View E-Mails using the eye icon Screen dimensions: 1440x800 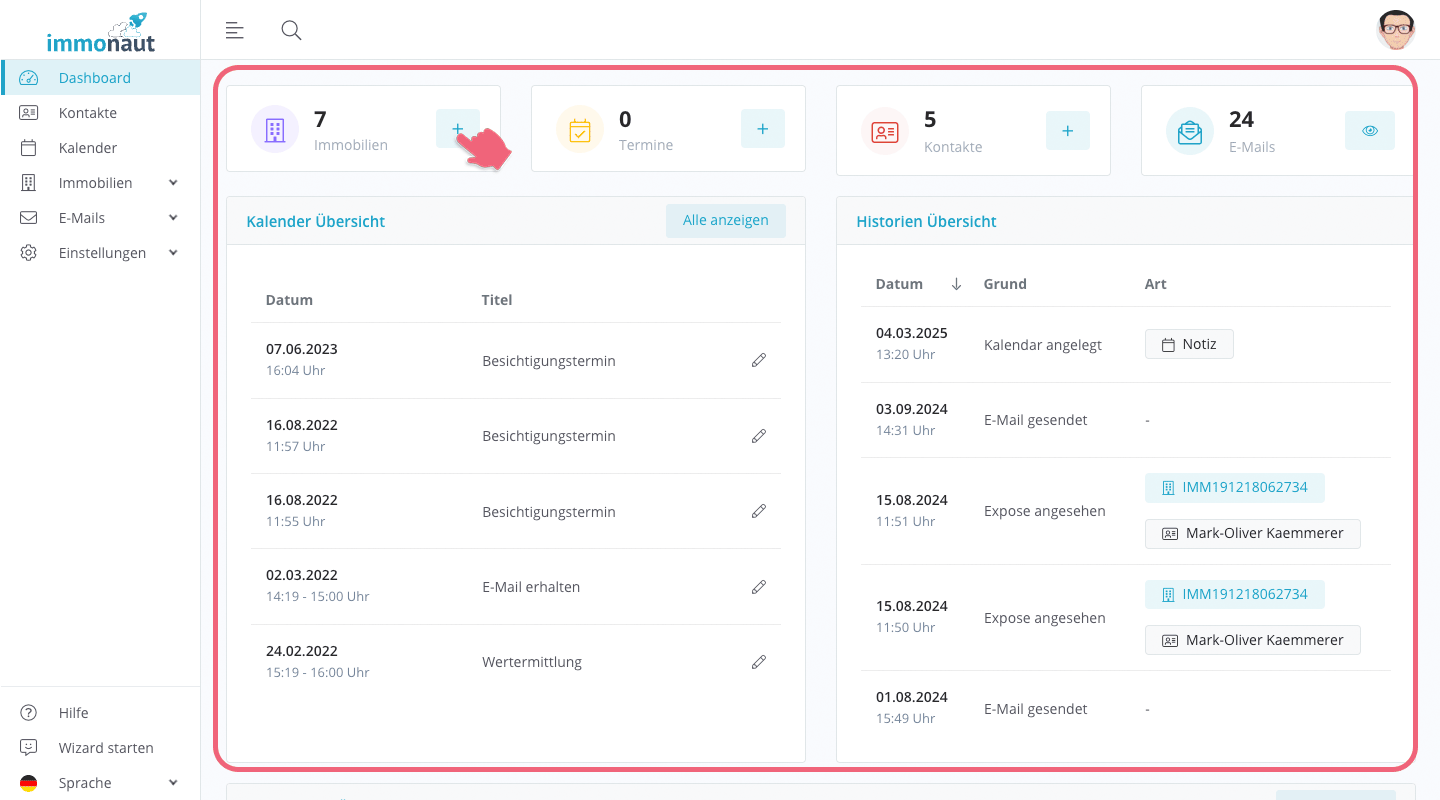point(1369,130)
